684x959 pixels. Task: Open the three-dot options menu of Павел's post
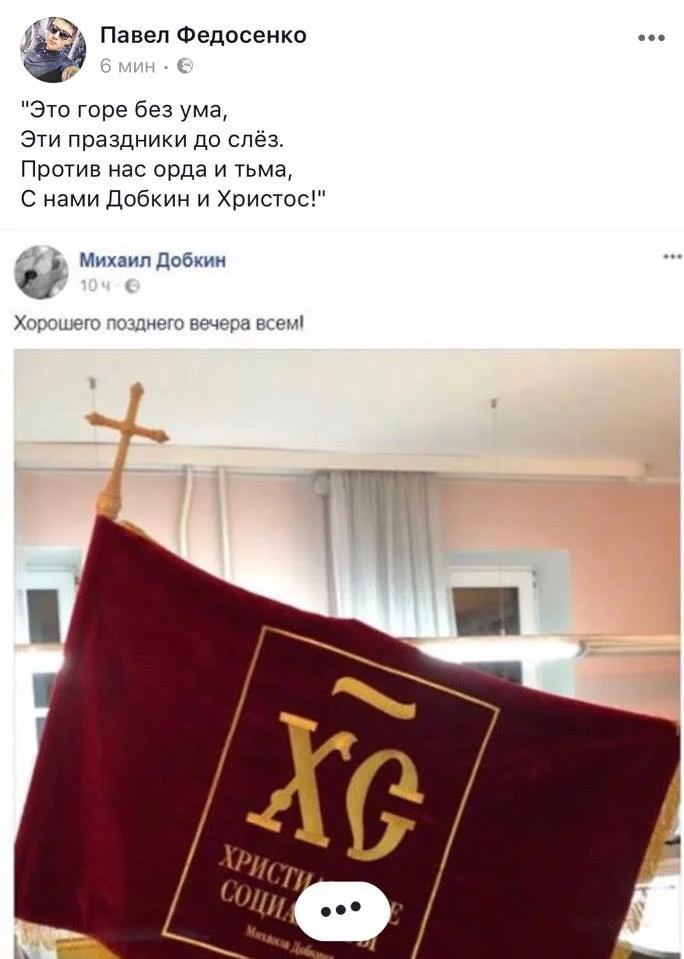(651, 38)
